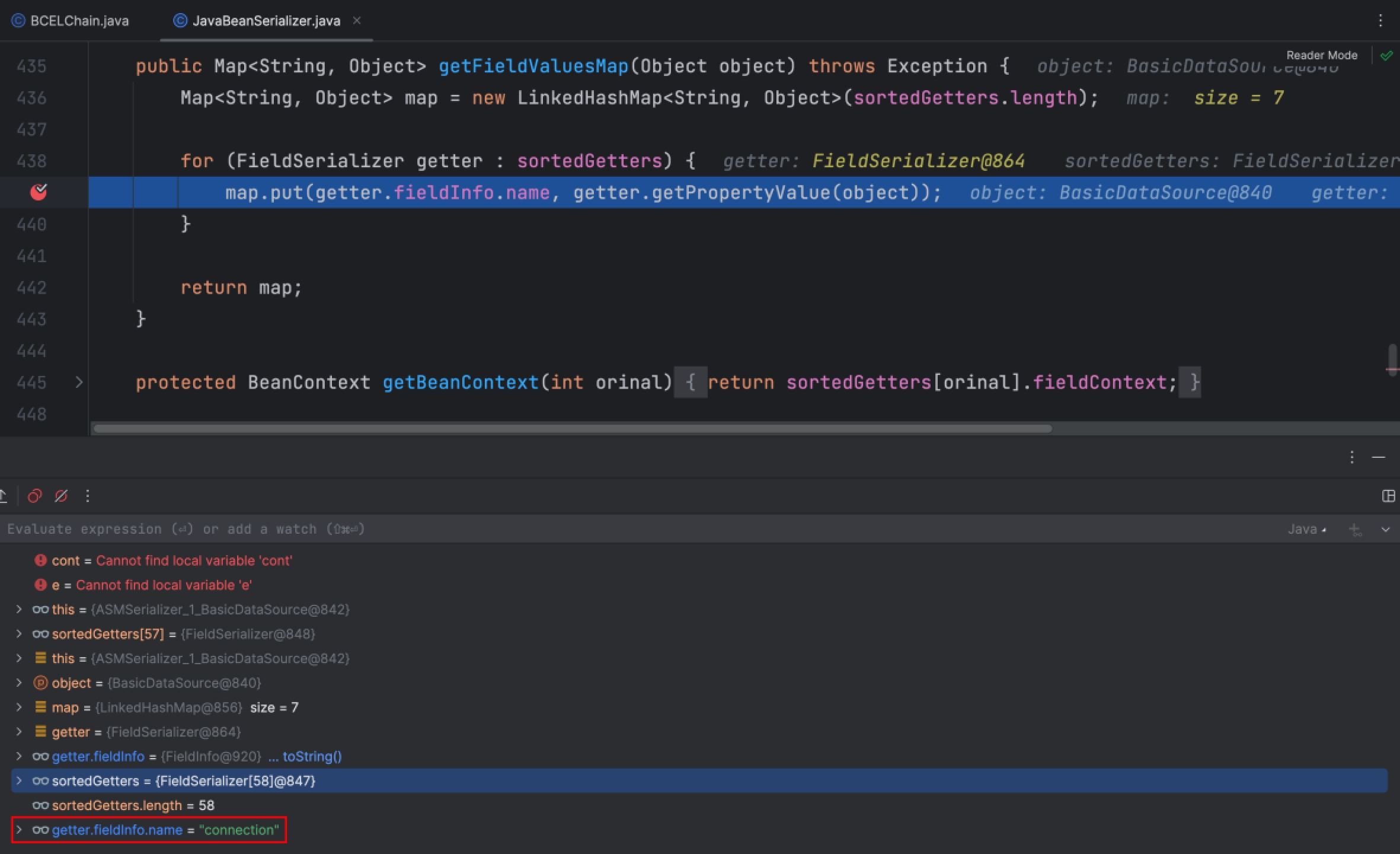Expand the folded getBeanContext method at line 445

coord(79,382)
